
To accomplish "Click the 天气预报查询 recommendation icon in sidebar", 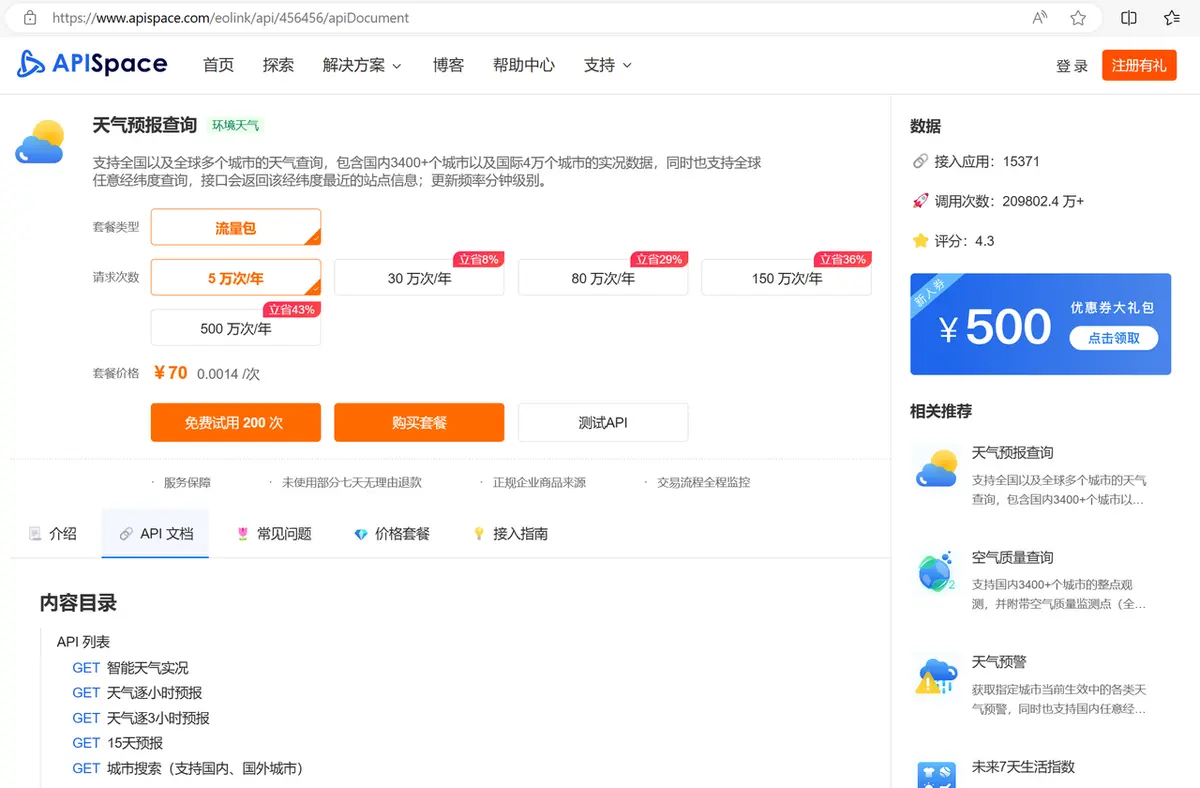I will point(937,469).
